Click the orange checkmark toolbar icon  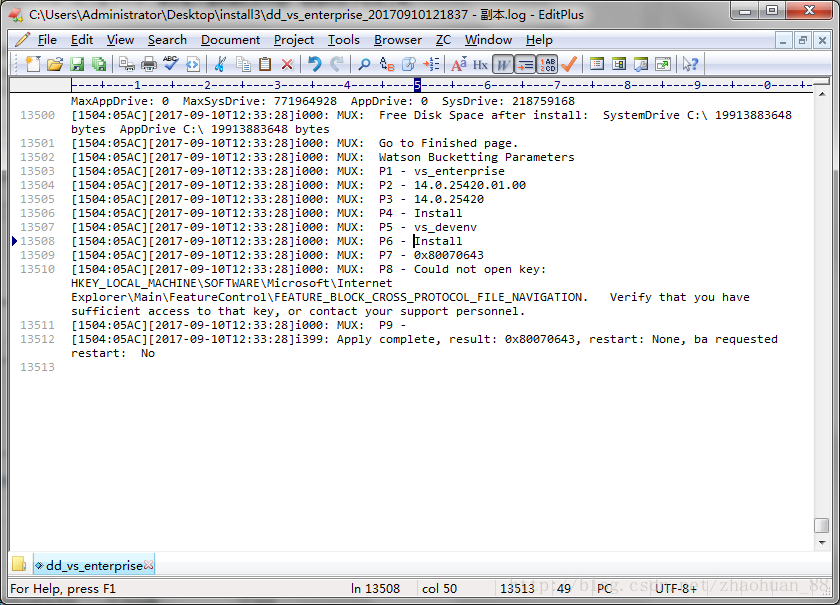(569, 64)
